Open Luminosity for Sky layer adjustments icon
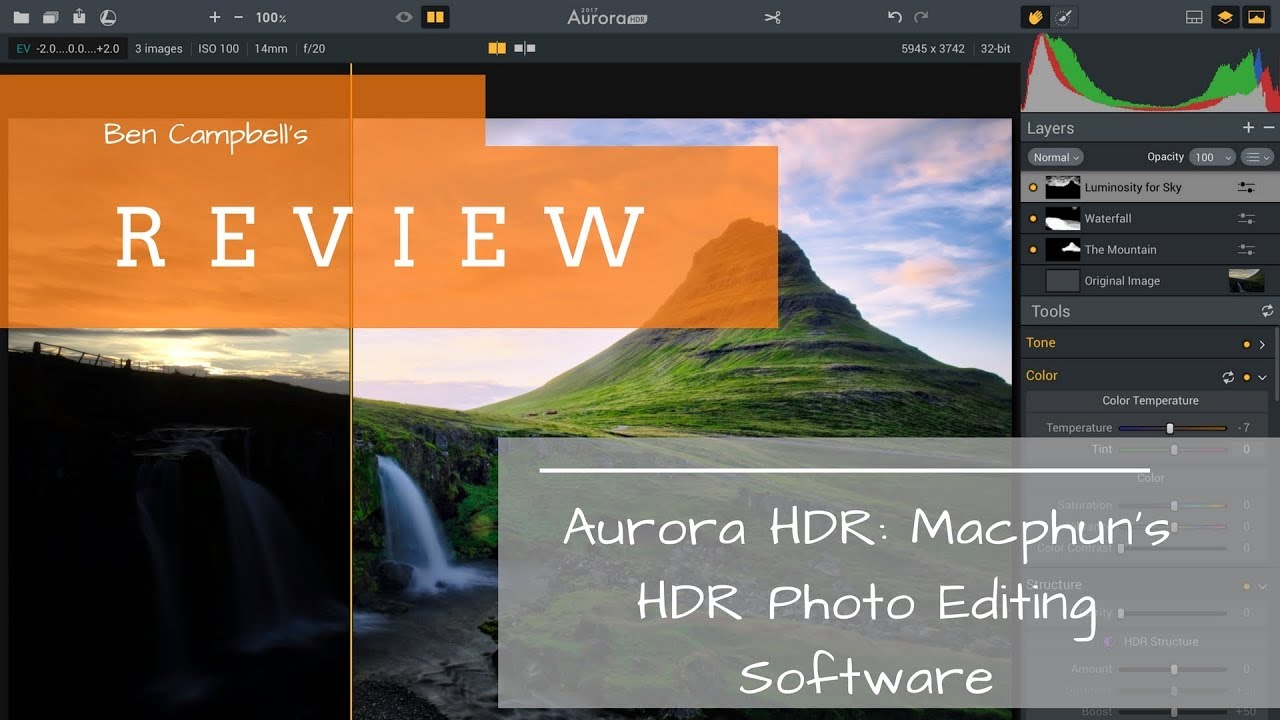 coord(1246,187)
